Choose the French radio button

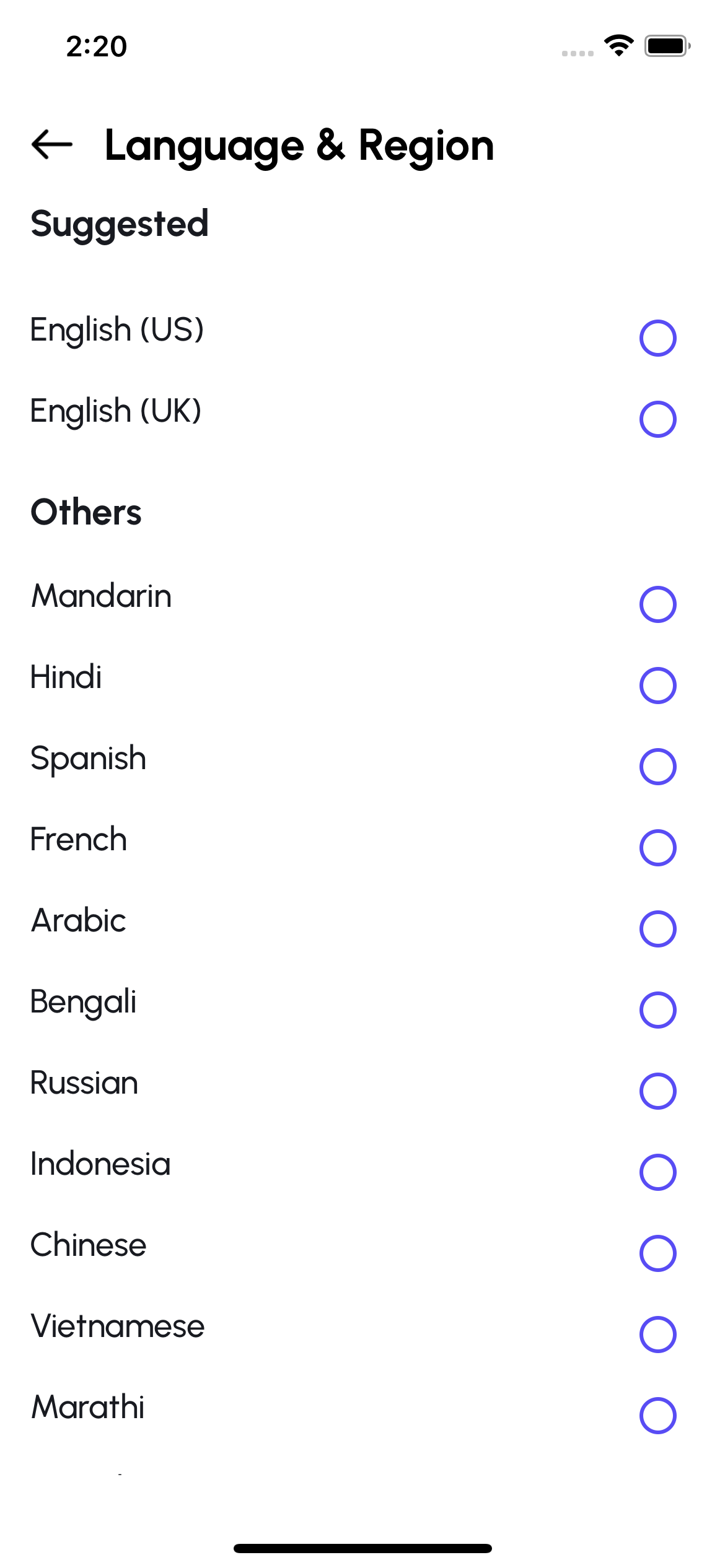pos(657,848)
